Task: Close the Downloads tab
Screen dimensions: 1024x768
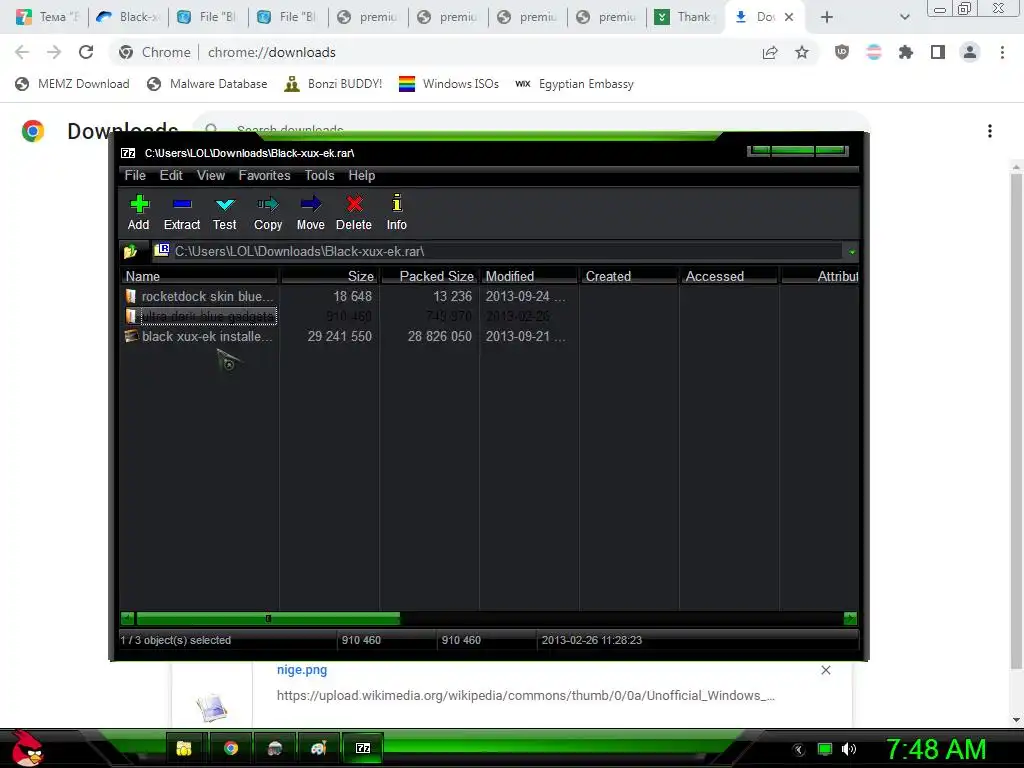Action: (789, 17)
